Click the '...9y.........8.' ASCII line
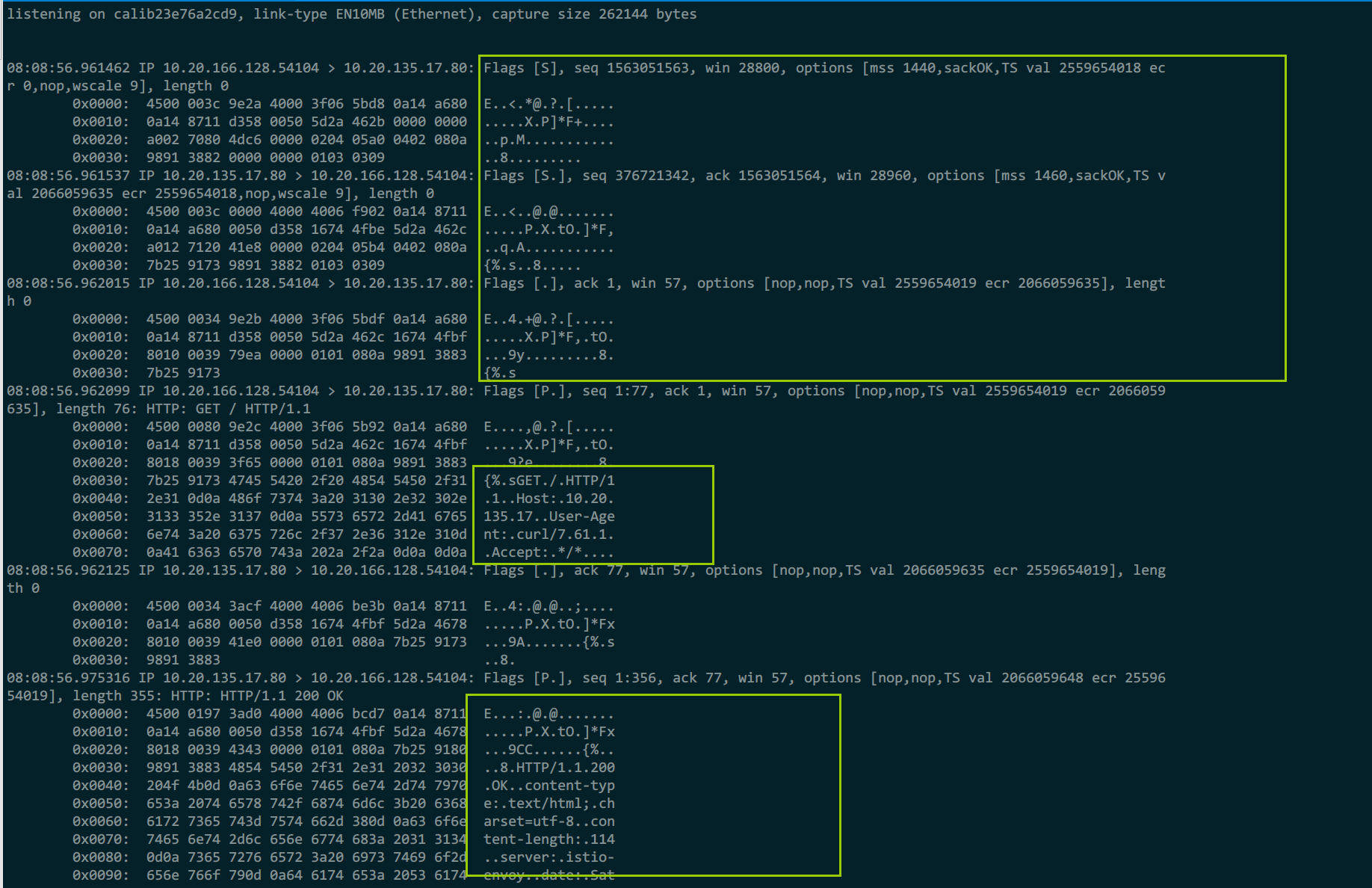Screen dimensions: 1372x888 [x=549, y=355]
